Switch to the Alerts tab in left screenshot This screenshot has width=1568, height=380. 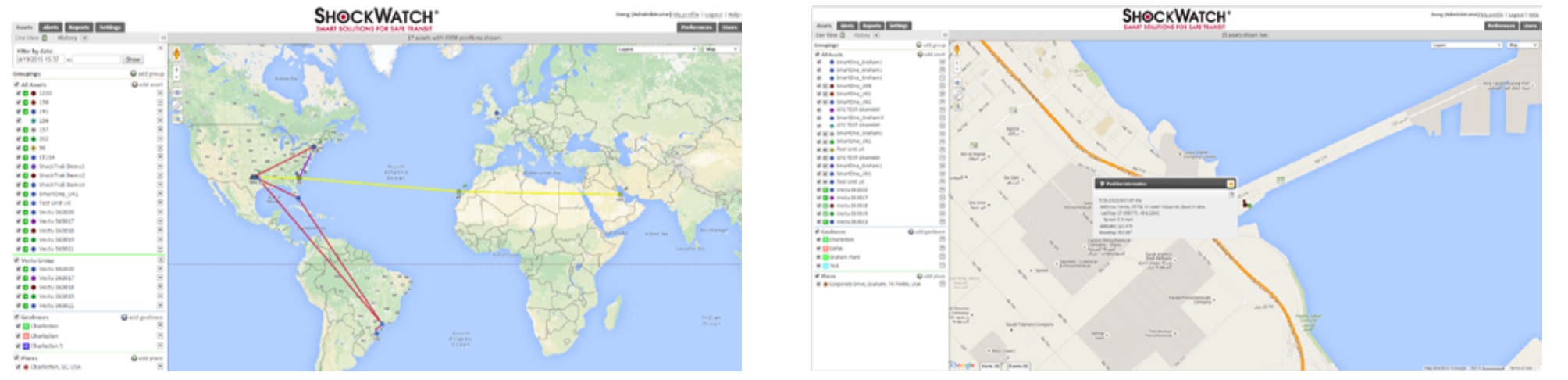coord(50,27)
